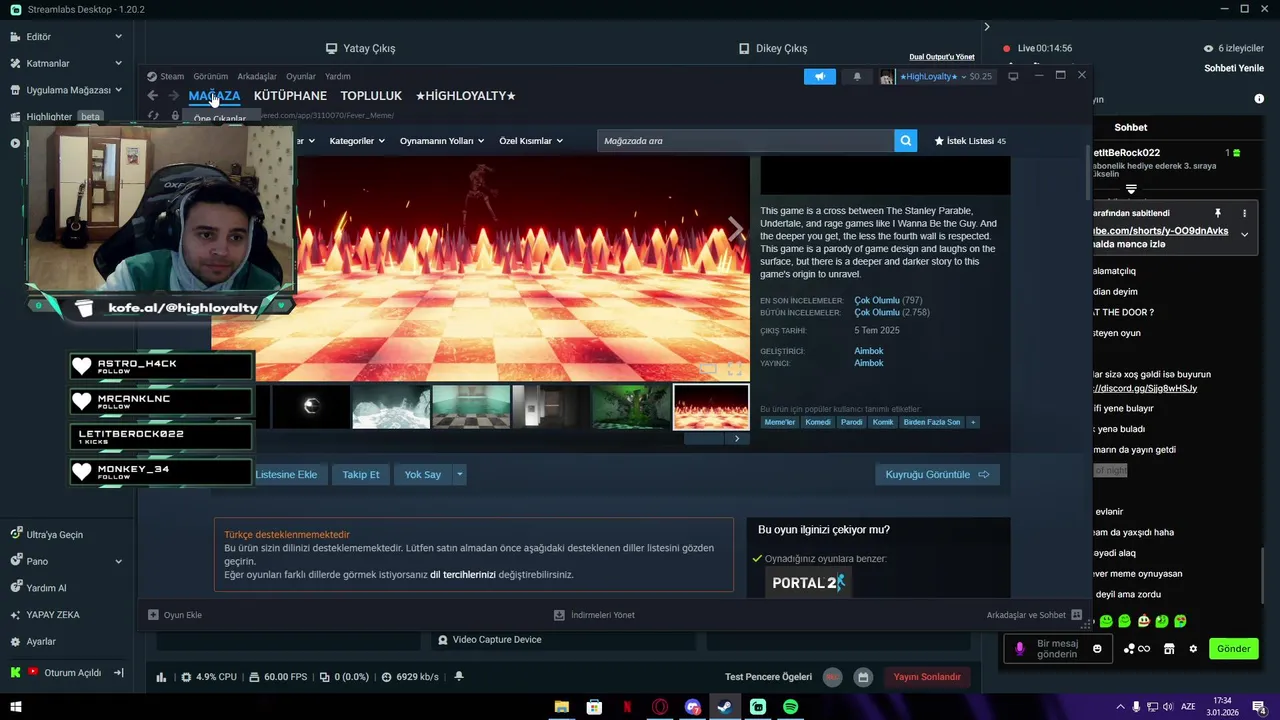Open performance stats bar-chart icon in Streamlabs

click(161, 677)
